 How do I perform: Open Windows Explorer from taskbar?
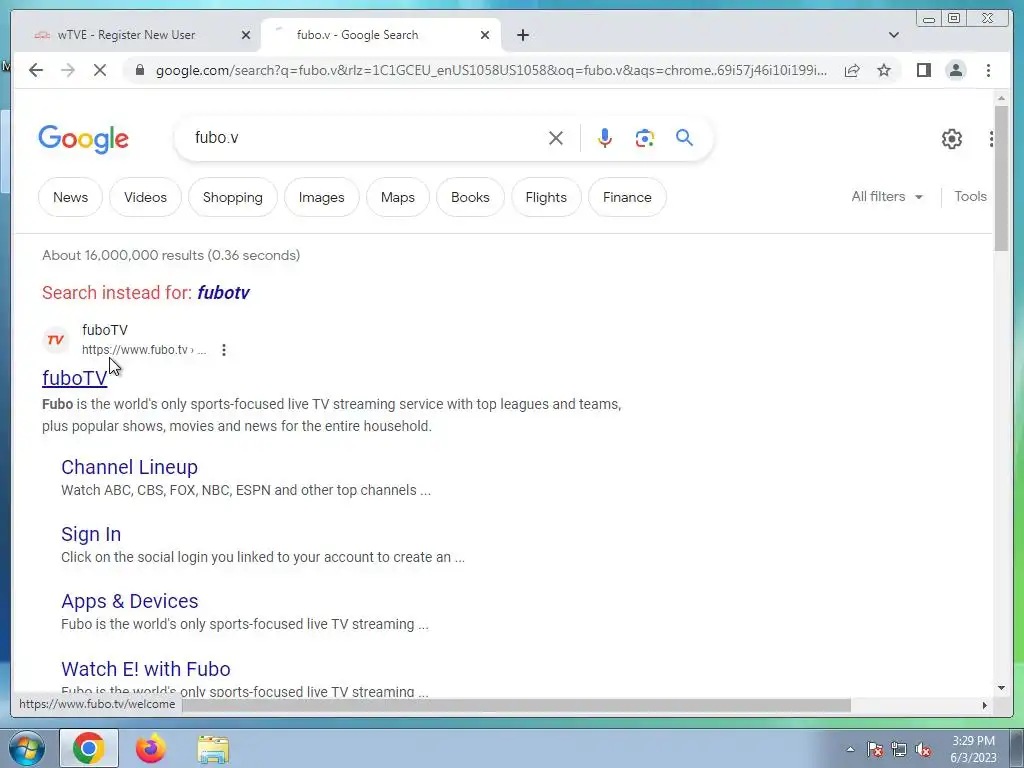[x=213, y=749]
